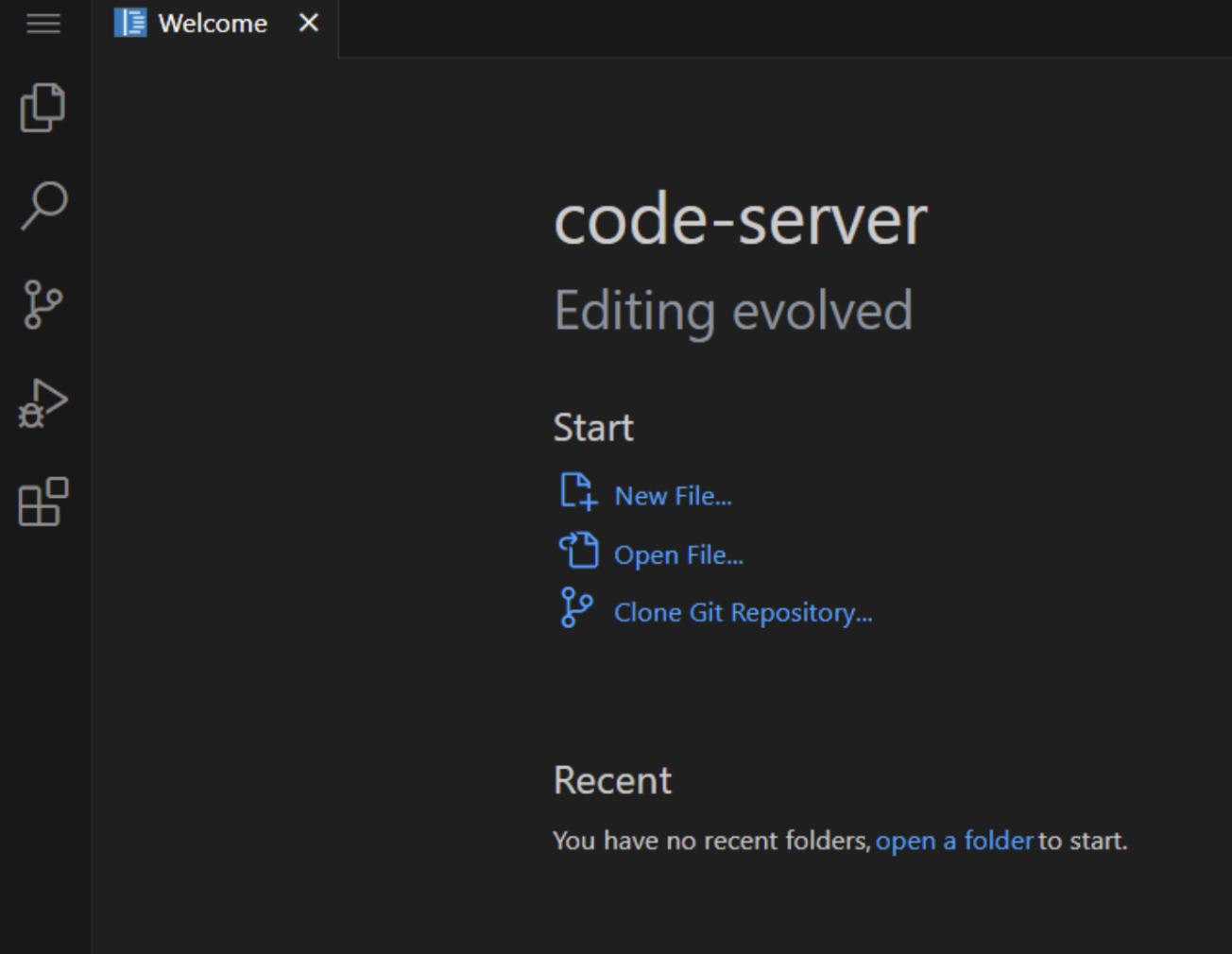Click the New File... link
Viewport: 1232px width, 954px height.
click(x=673, y=496)
